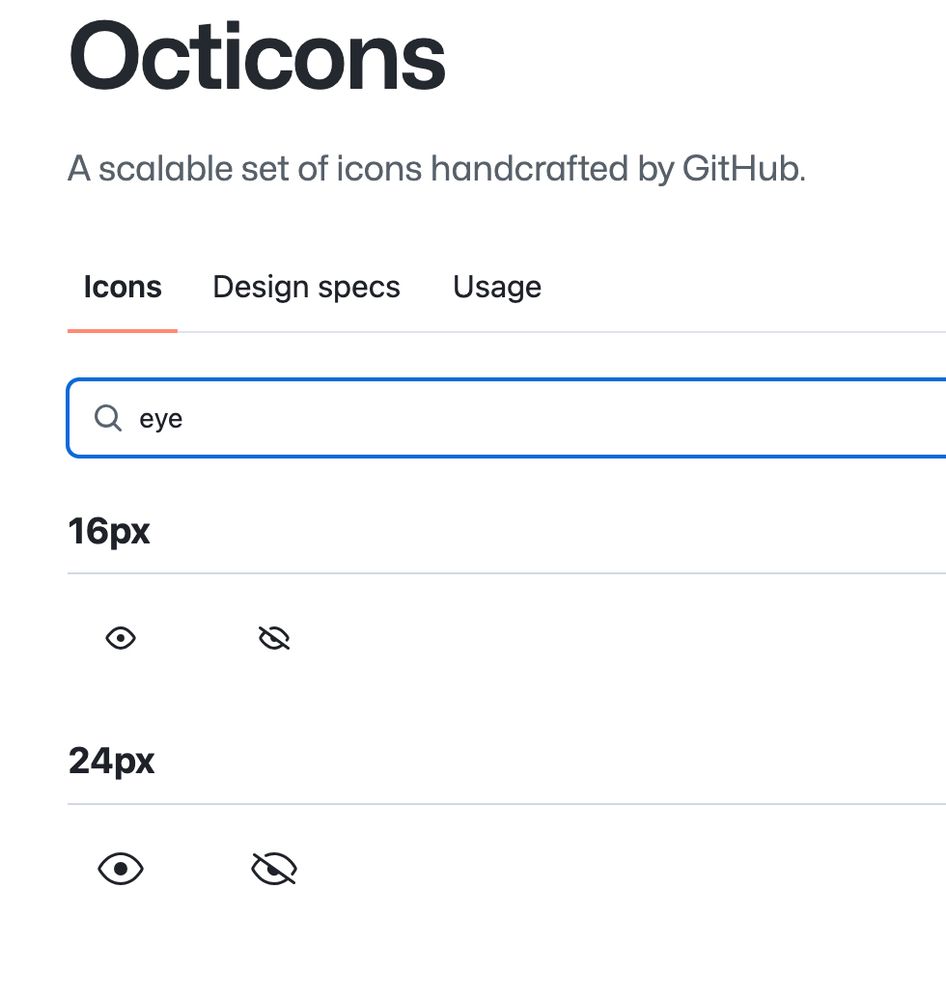946x1000 pixels.
Task: Place cursor on the typed "eye" query text
Action: [161, 419]
